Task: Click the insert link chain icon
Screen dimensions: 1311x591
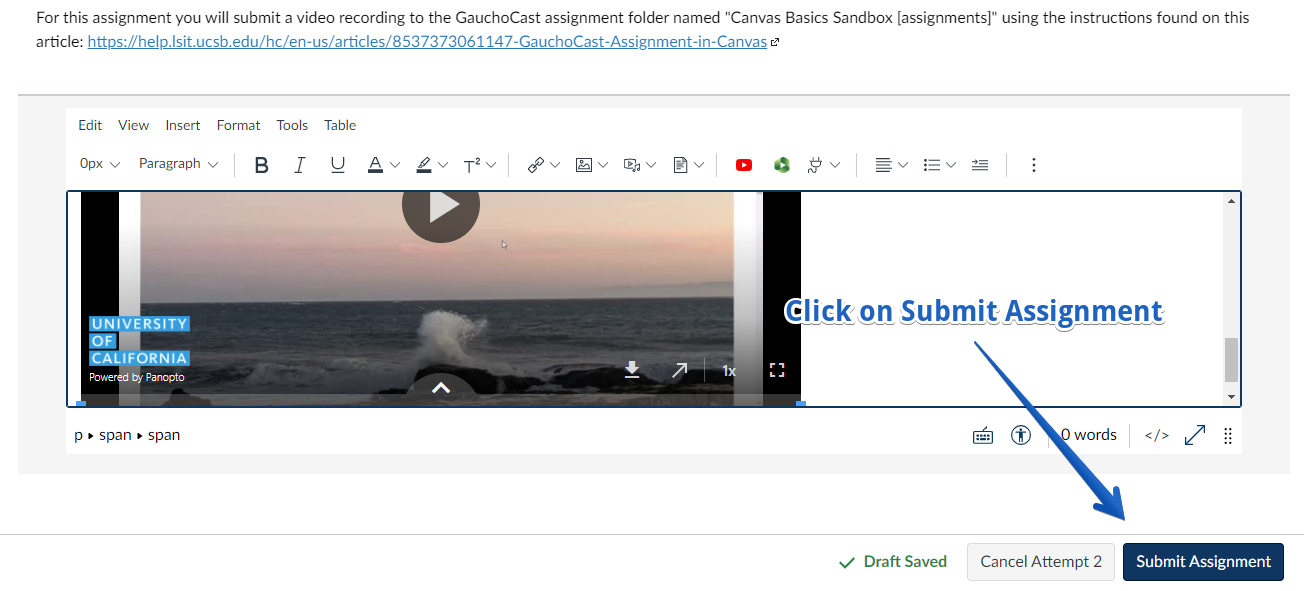Action: click(536, 165)
